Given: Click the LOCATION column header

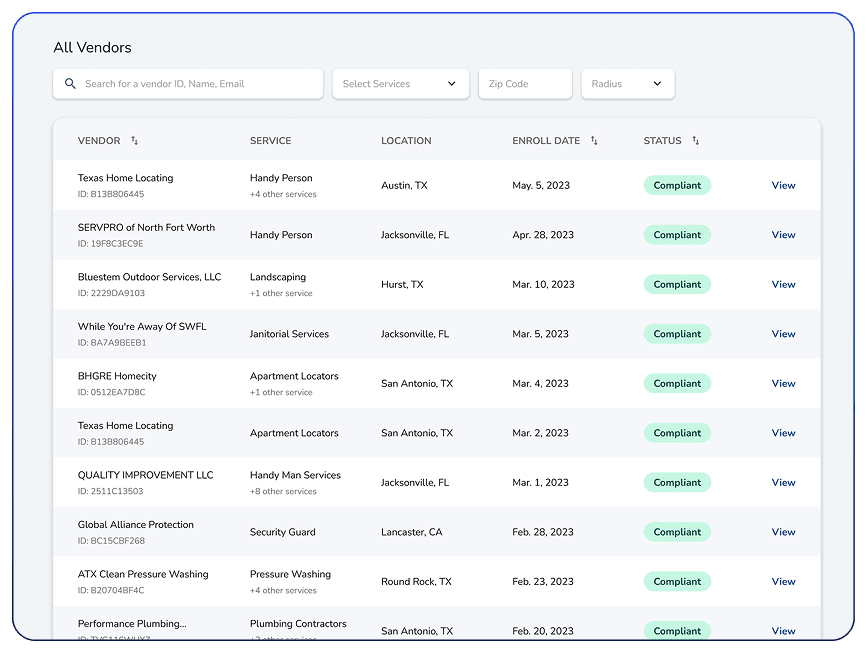Looking at the screenshot, I should pos(406,141).
